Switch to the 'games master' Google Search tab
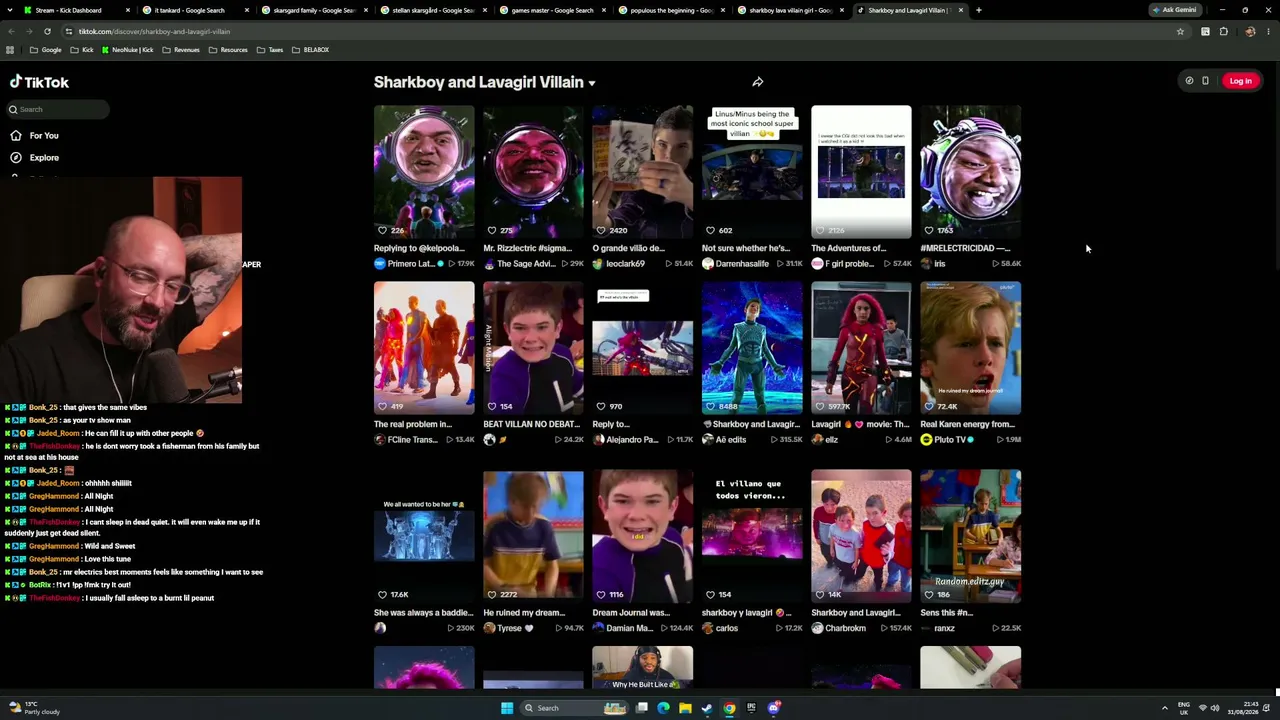Viewport: 1280px width, 720px height. [552, 10]
